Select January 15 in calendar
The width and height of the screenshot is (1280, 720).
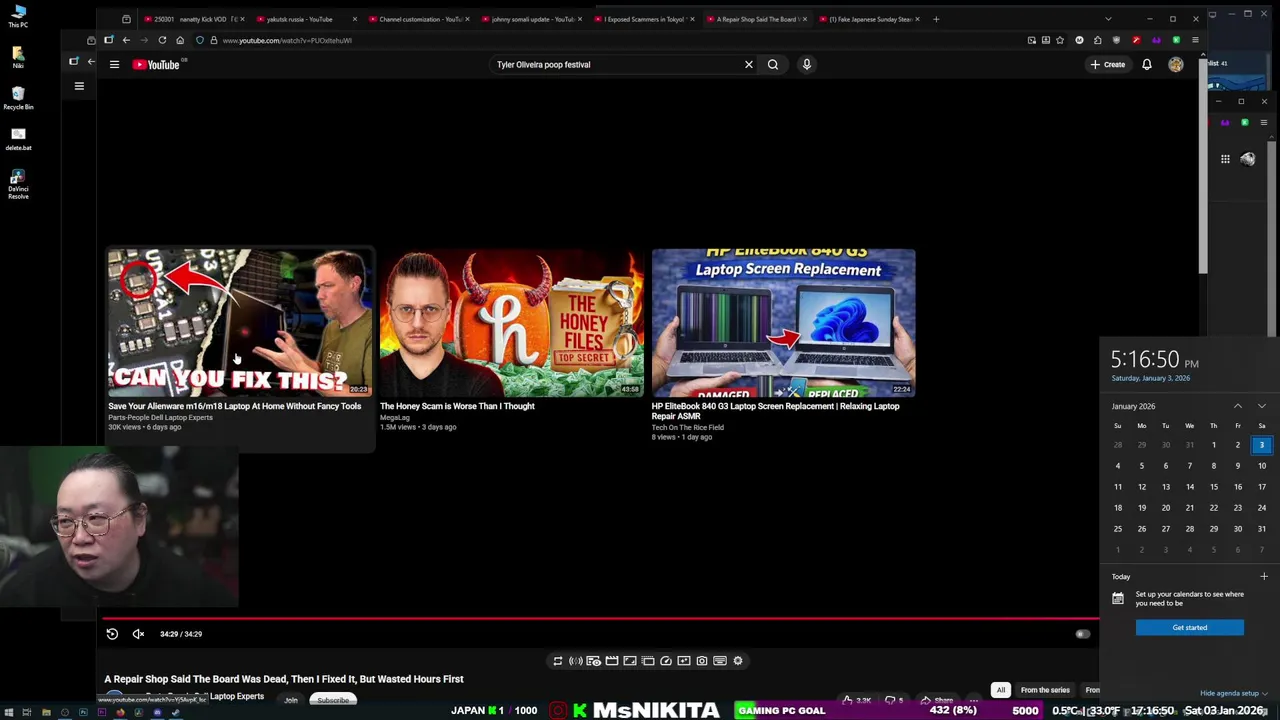1214,487
